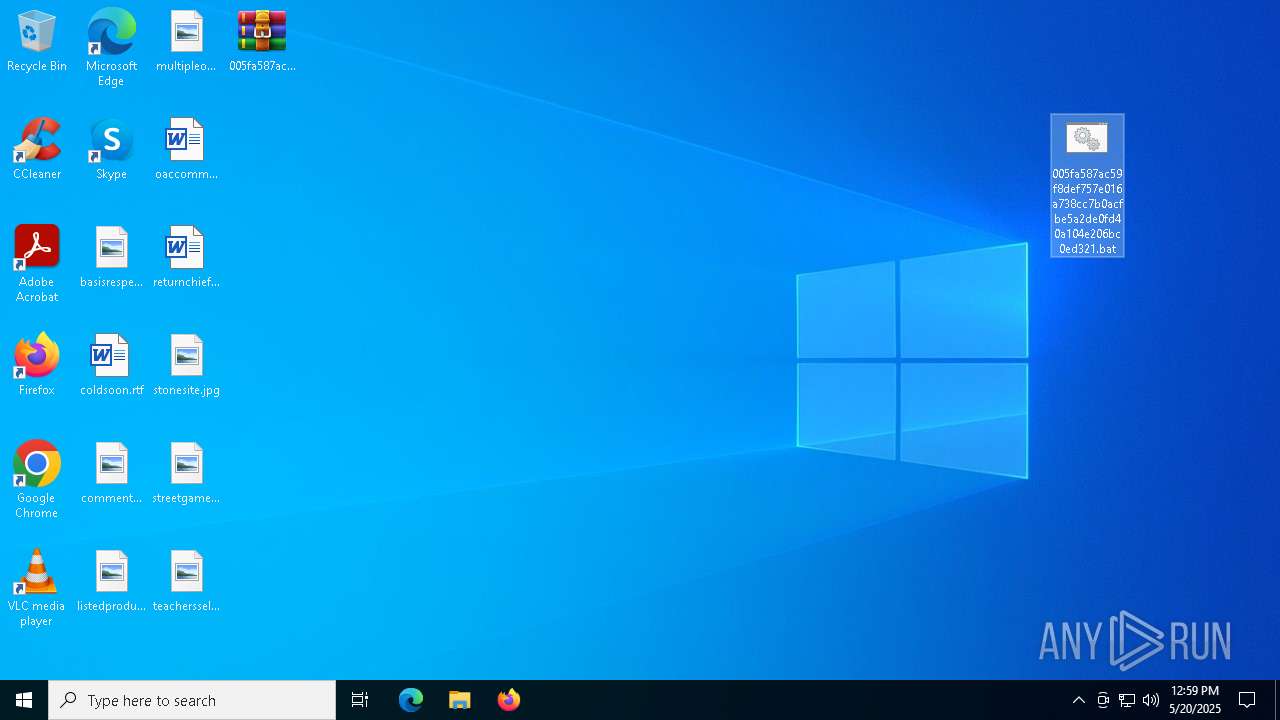Select the comment... image file icon
This screenshot has height=720, width=1280.
tap(111, 473)
